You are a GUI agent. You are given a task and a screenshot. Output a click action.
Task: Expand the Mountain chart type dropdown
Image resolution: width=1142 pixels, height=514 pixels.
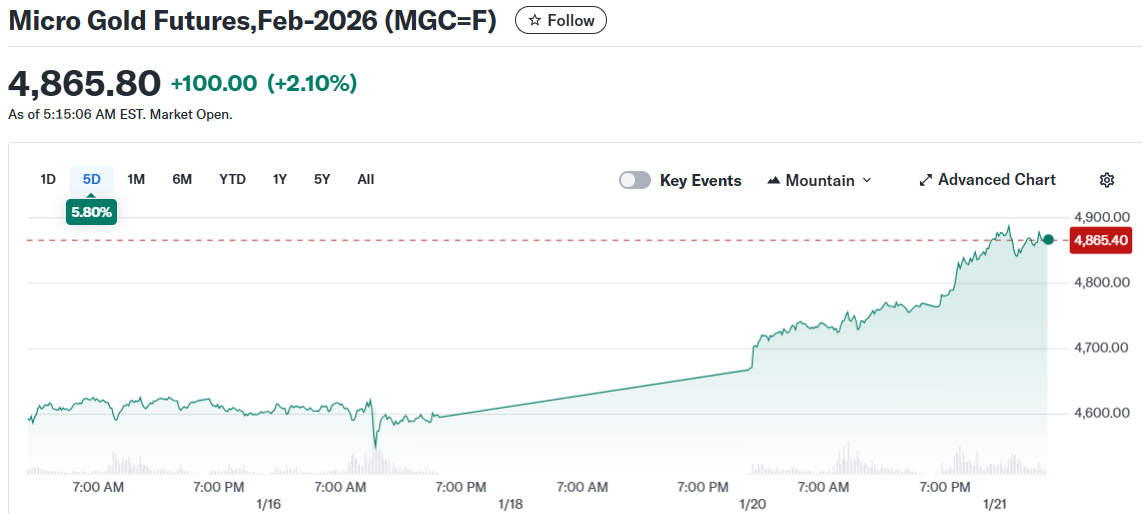point(866,181)
